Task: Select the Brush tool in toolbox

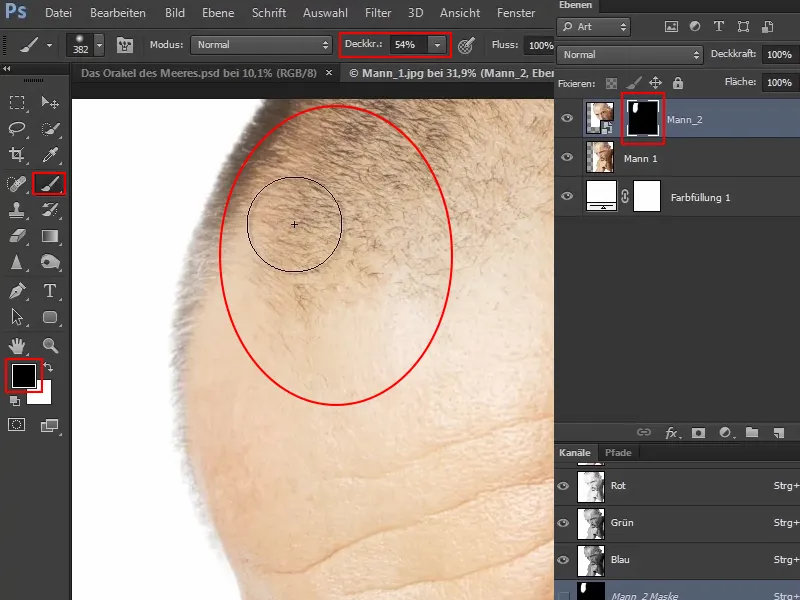Action: pos(49,184)
